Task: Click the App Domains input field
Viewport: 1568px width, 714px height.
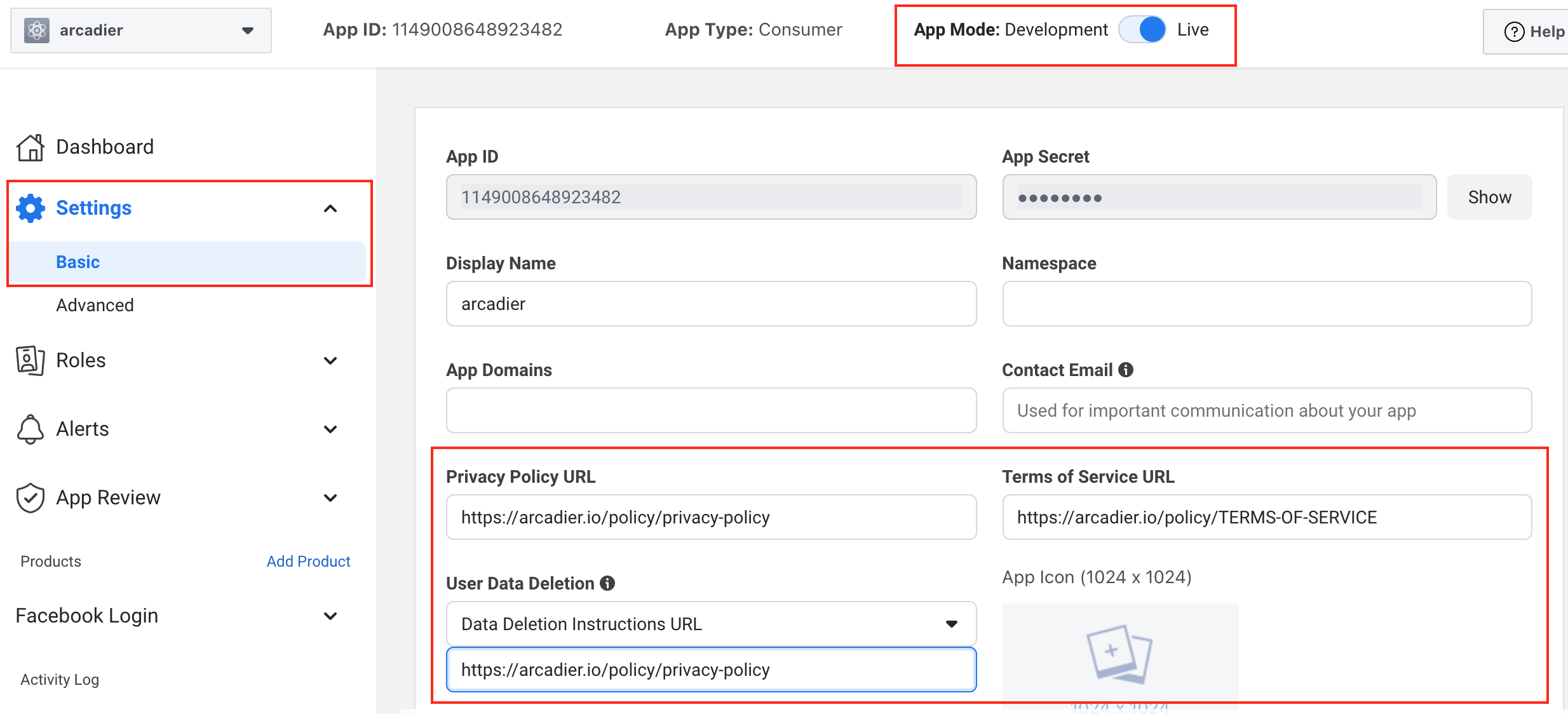Action: pos(711,410)
